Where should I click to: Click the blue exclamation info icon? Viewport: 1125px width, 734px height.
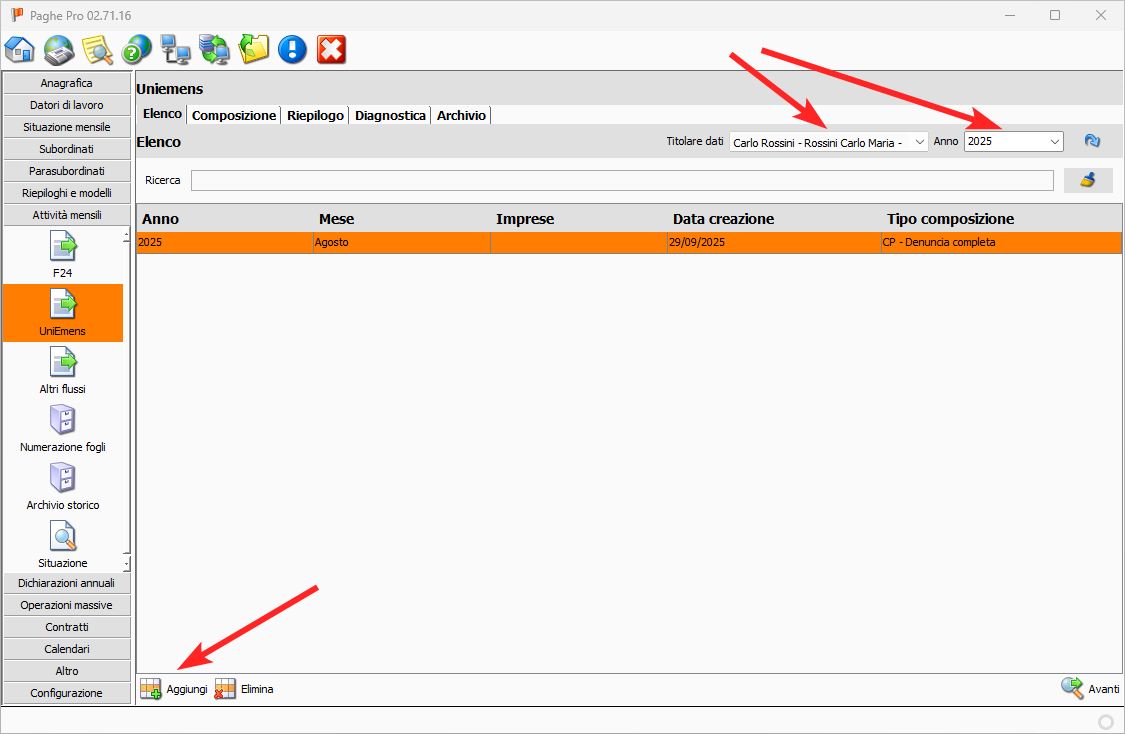[292, 49]
